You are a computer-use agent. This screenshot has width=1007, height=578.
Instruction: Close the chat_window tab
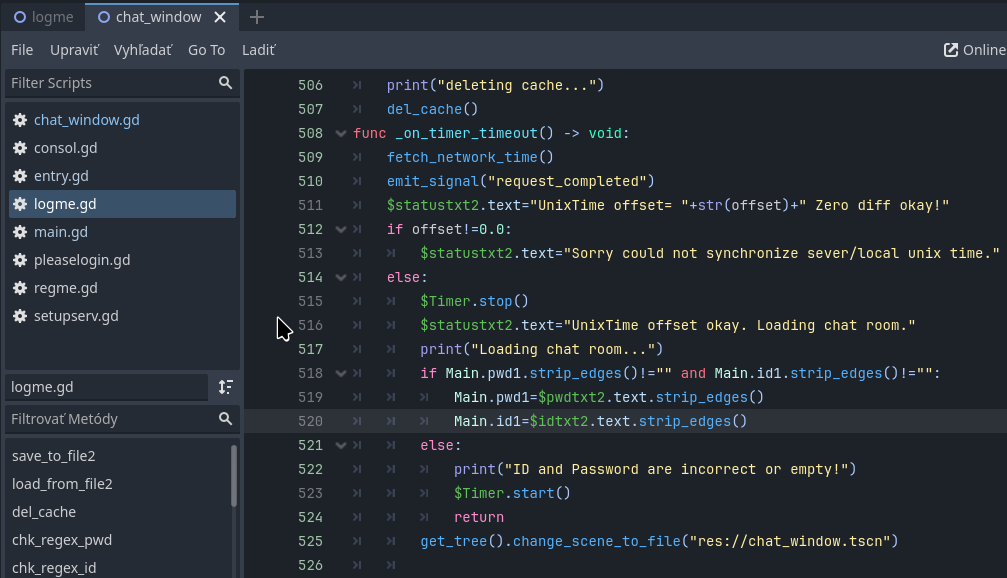coord(221,17)
